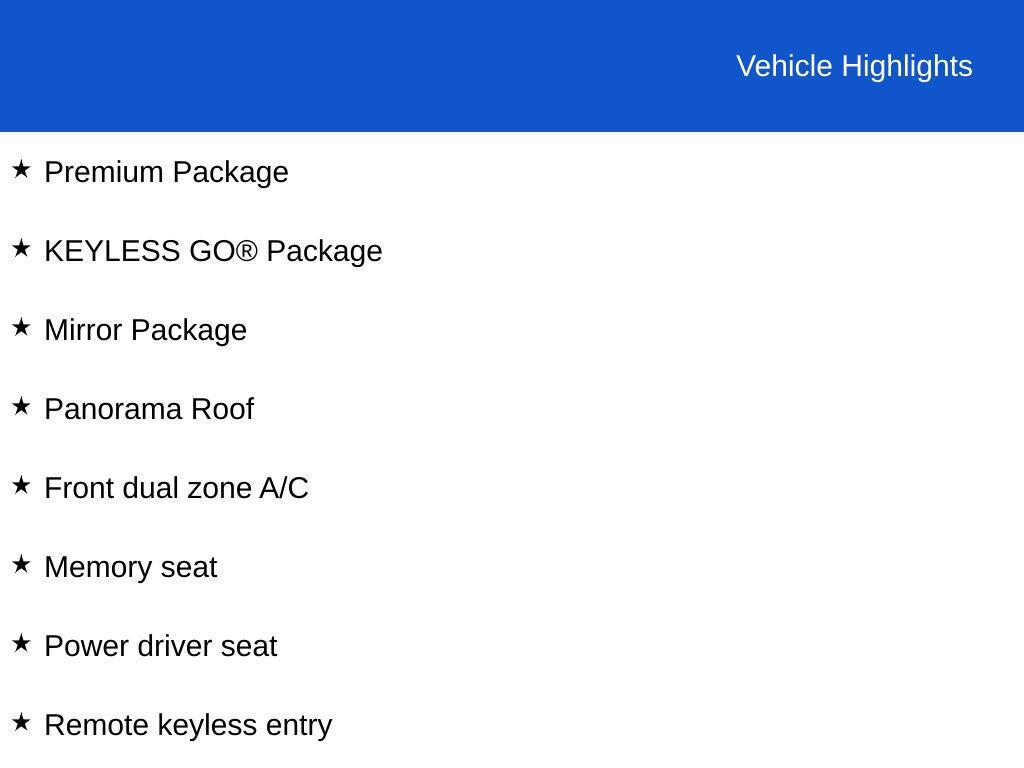Click the KEYLESS GO® Package text
The height and width of the screenshot is (768, 1024).
[214, 252]
